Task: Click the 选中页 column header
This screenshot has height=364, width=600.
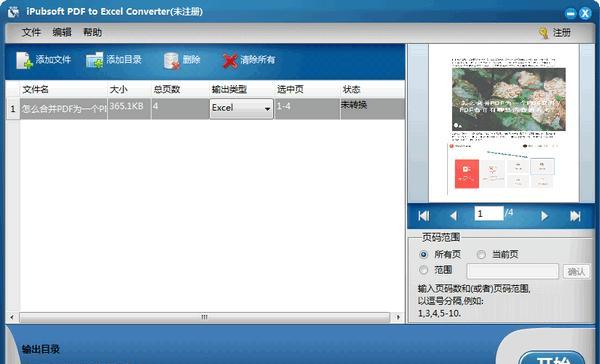Action: pos(307,90)
